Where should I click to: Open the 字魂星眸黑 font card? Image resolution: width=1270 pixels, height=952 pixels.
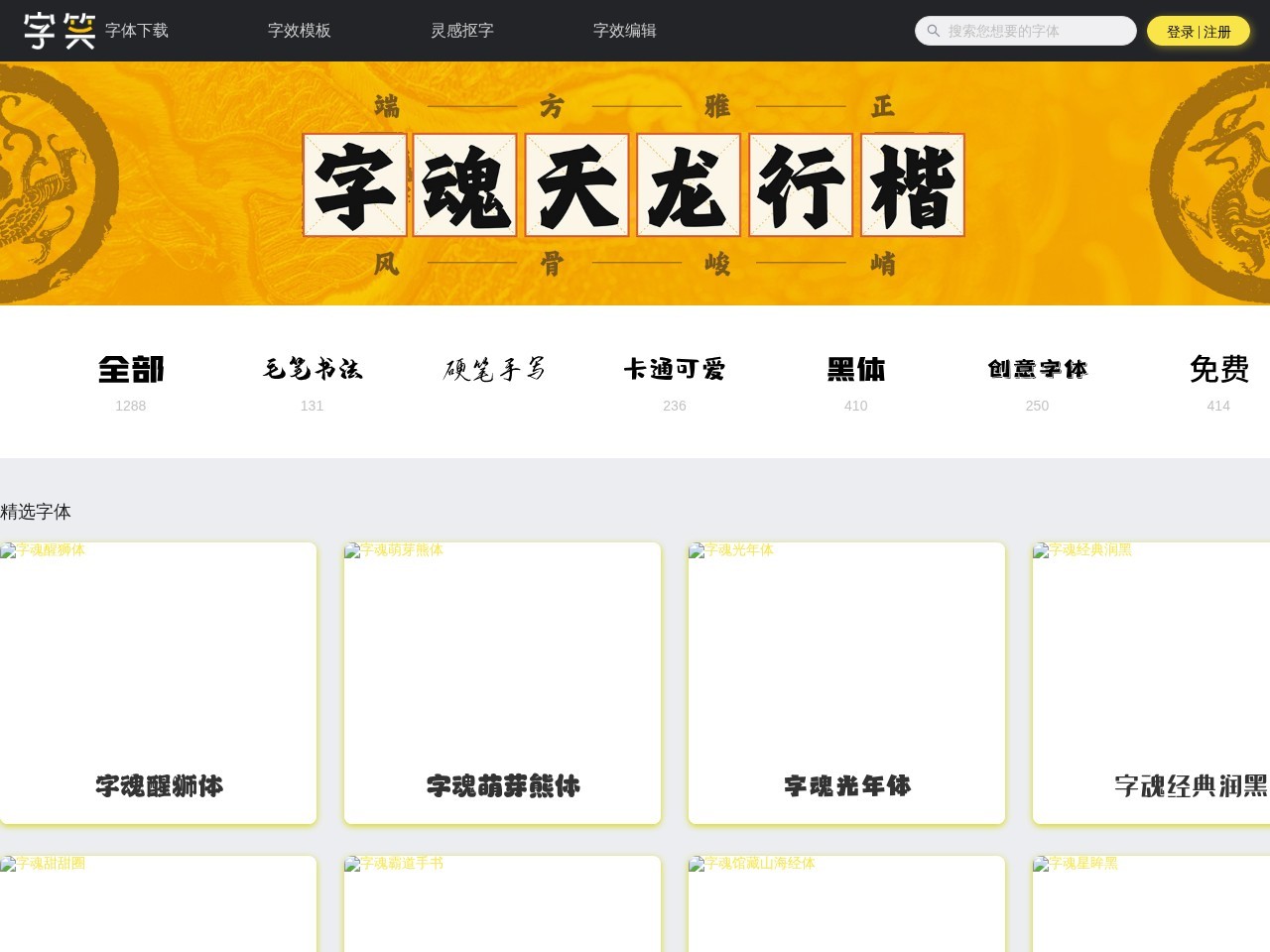point(1151,903)
